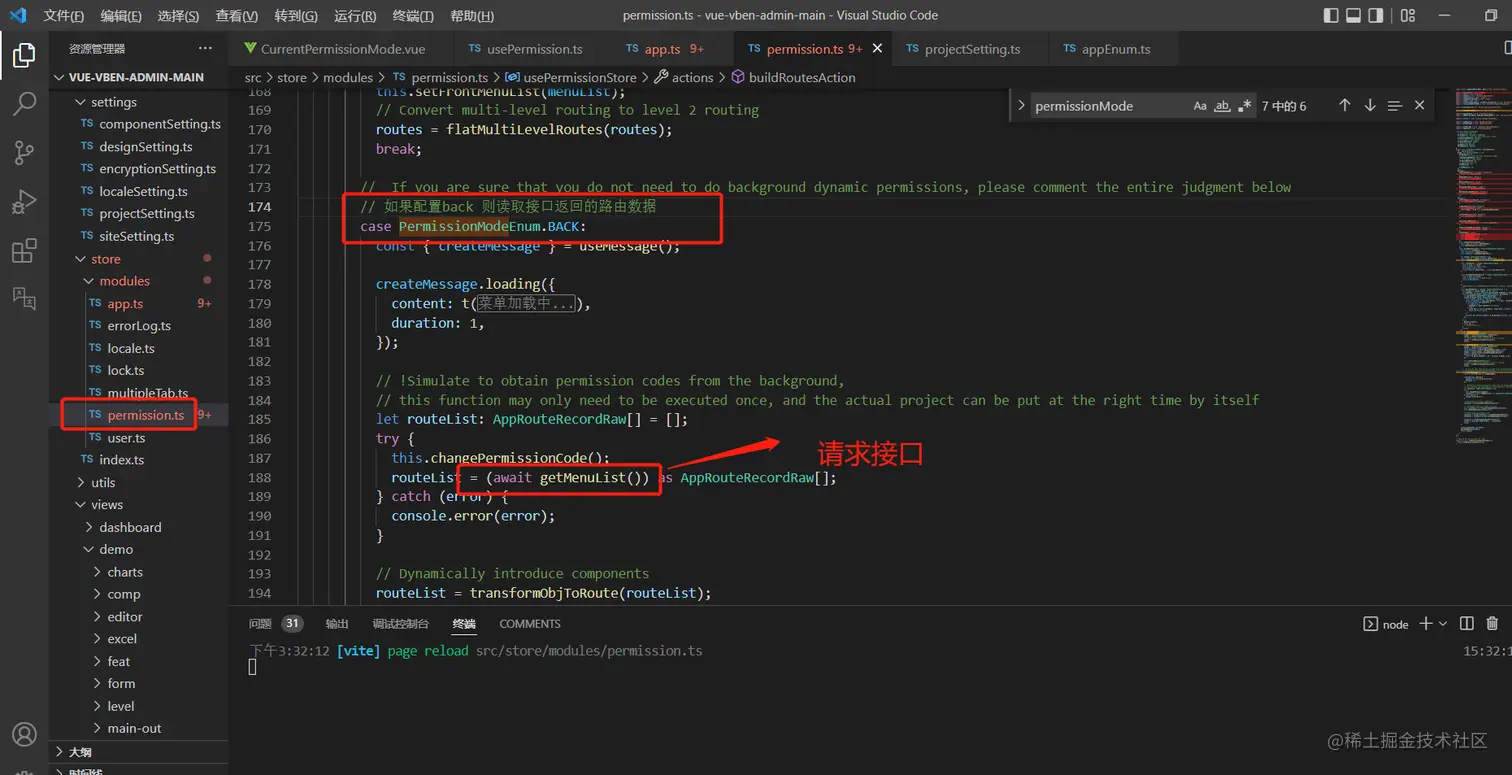Image resolution: width=1512 pixels, height=775 pixels.
Task: Click the VS Code logo icon
Action: [17, 15]
